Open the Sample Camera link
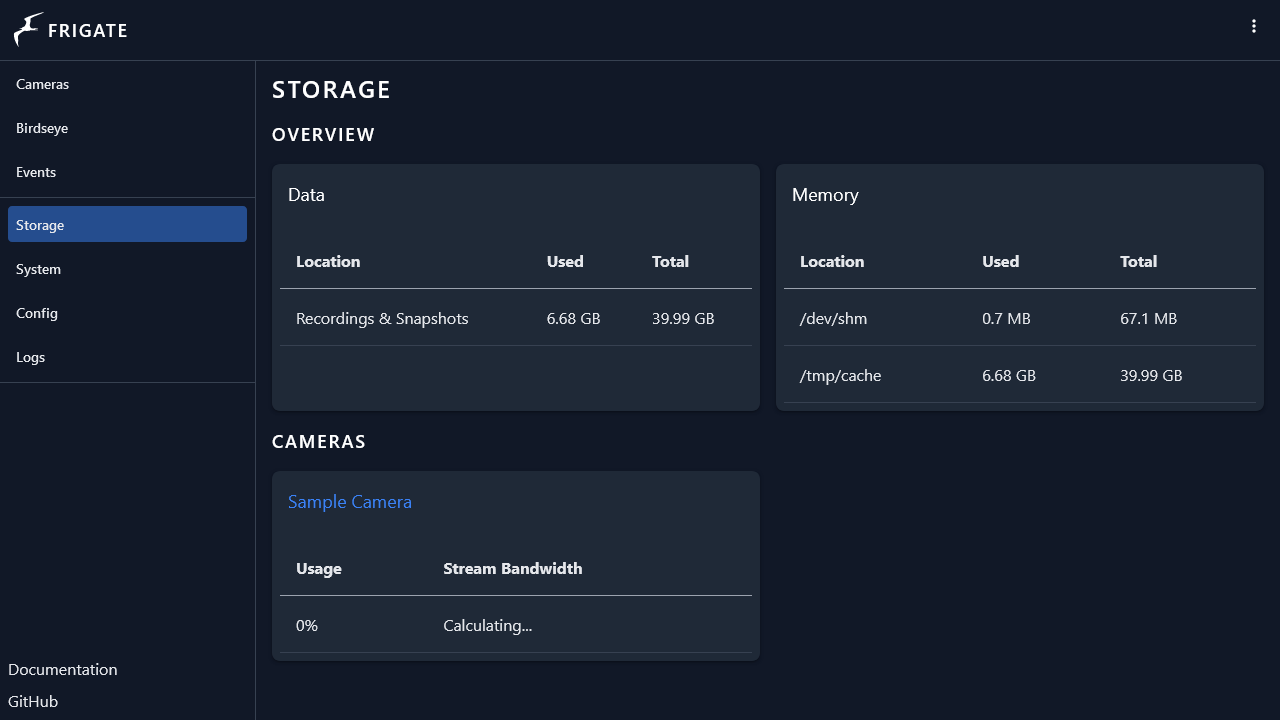 coord(350,502)
